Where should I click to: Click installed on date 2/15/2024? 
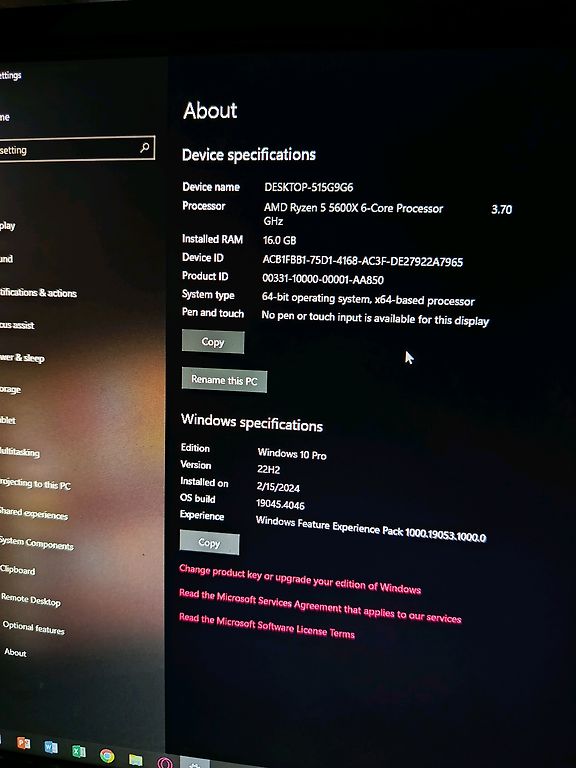[x=278, y=487]
